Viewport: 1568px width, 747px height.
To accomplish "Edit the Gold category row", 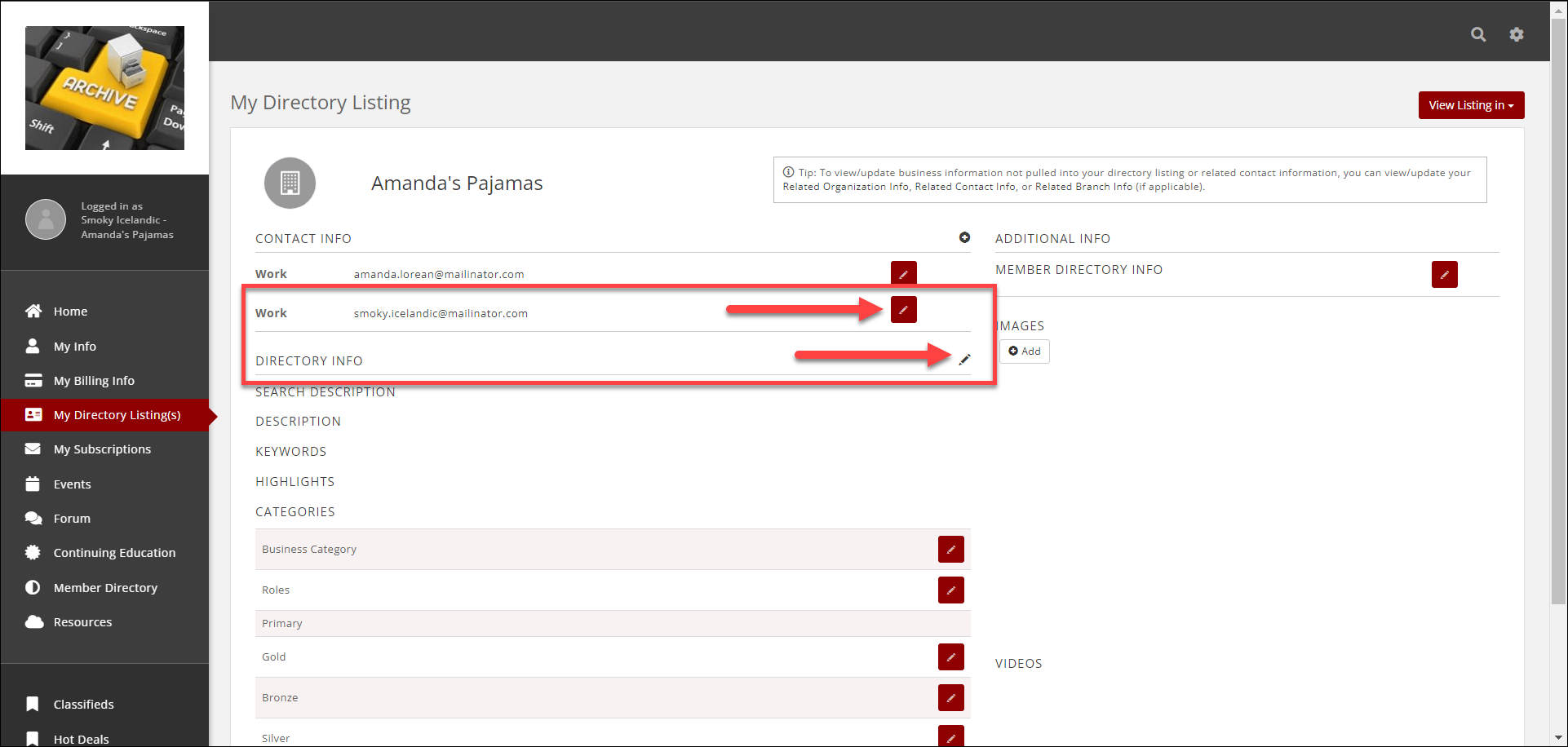I will pos(950,657).
